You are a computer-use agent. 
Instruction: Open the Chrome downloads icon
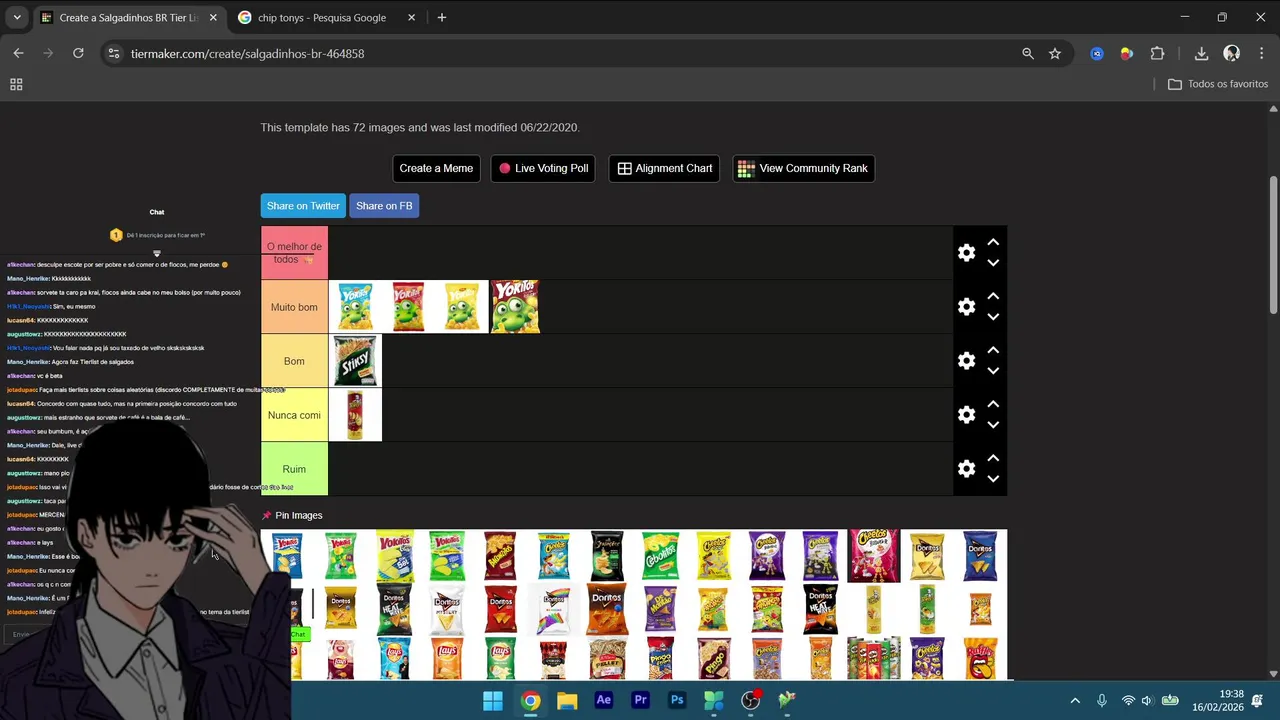[x=1201, y=53]
